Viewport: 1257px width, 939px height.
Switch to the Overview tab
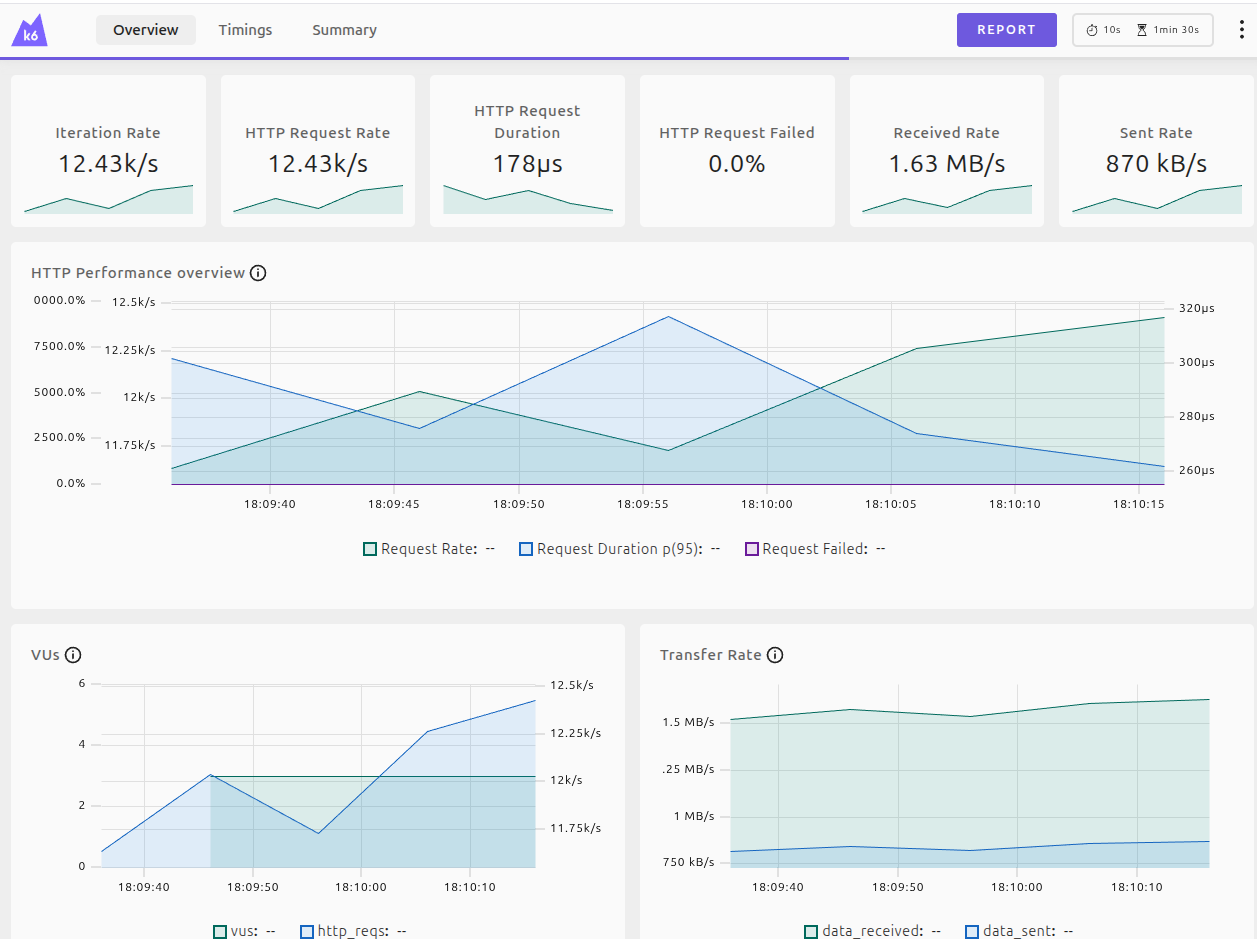click(146, 30)
